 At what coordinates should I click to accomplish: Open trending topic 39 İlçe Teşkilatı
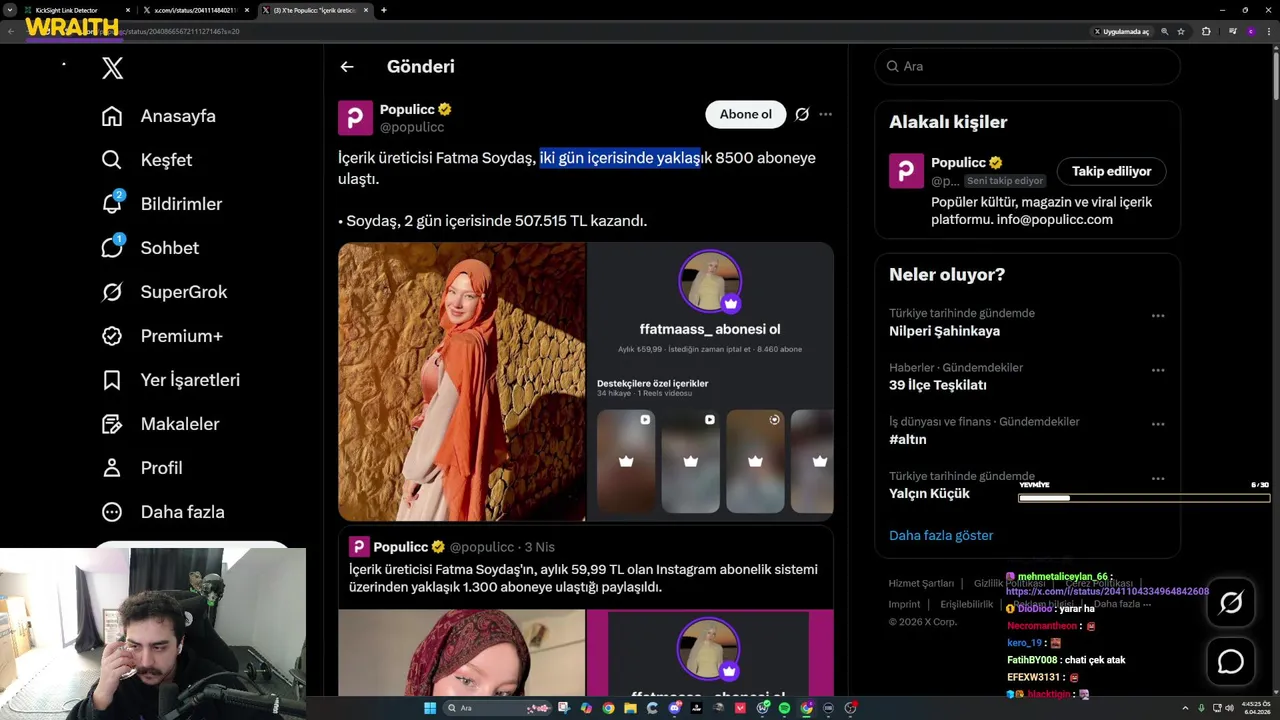(x=938, y=385)
